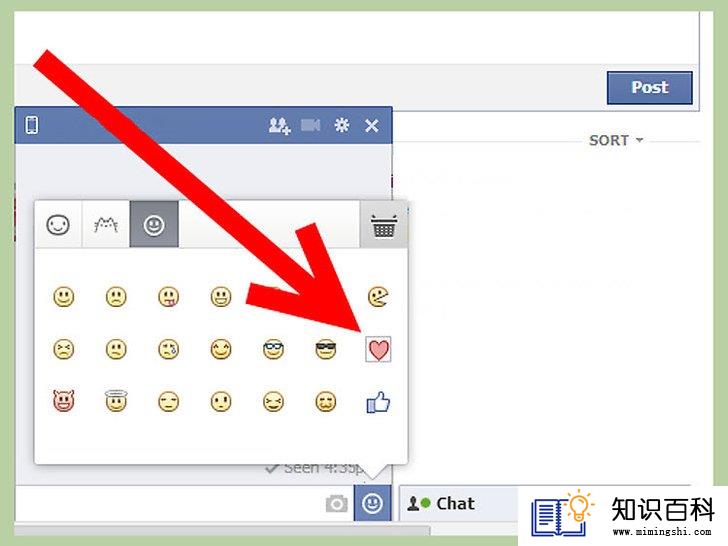Select the active emoticons tab
This screenshot has height=546, width=728.
(154, 225)
